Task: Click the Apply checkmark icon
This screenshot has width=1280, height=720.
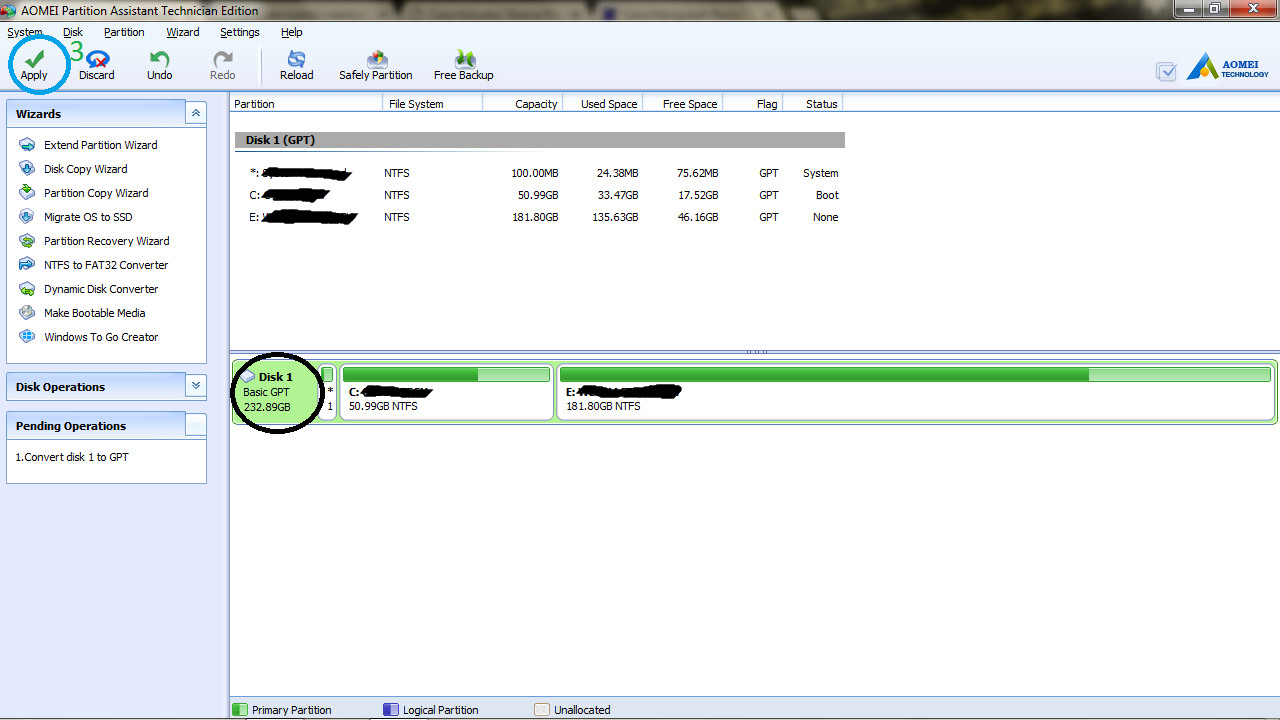Action: [34, 59]
